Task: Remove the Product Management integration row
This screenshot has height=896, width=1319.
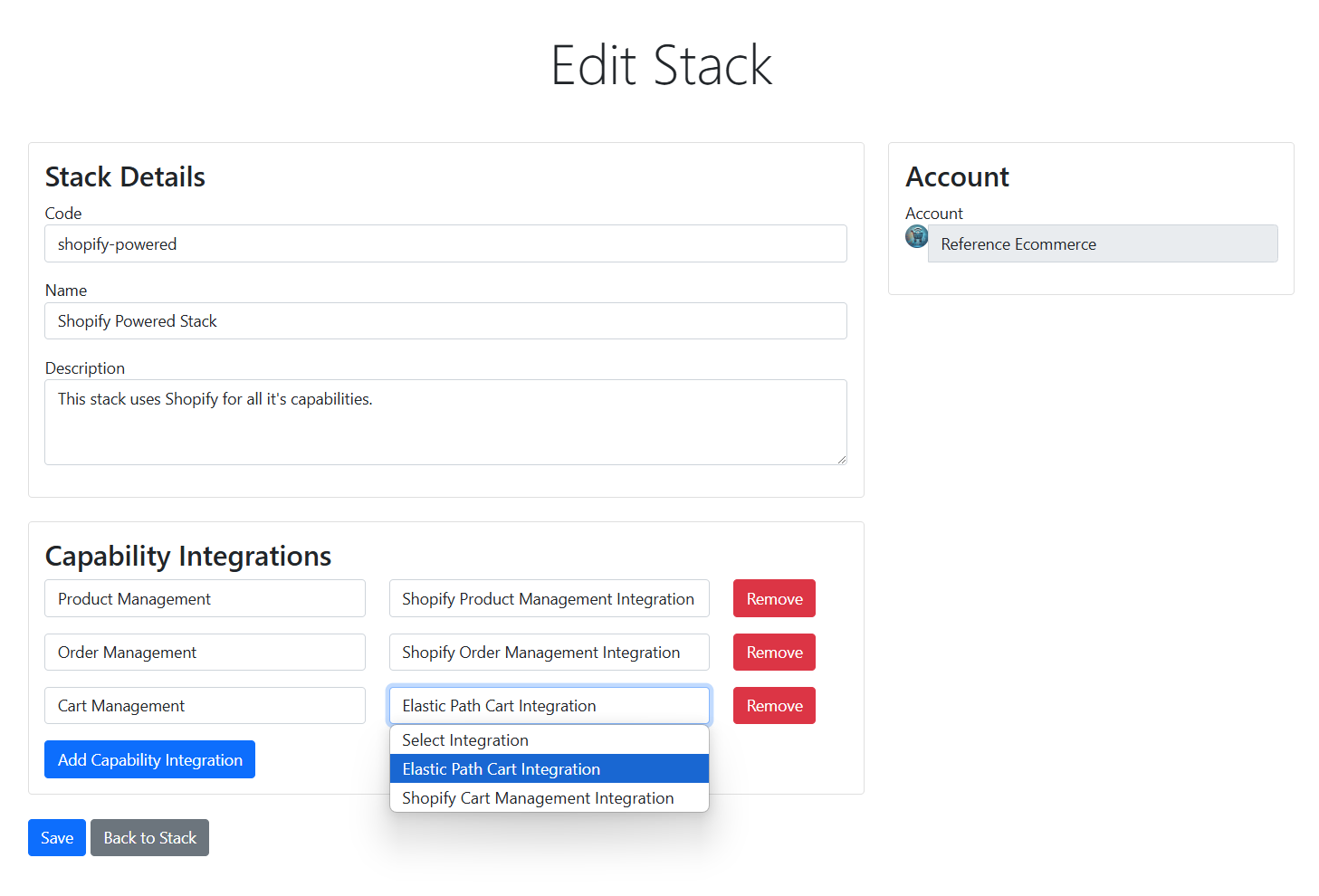Action: [774, 599]
